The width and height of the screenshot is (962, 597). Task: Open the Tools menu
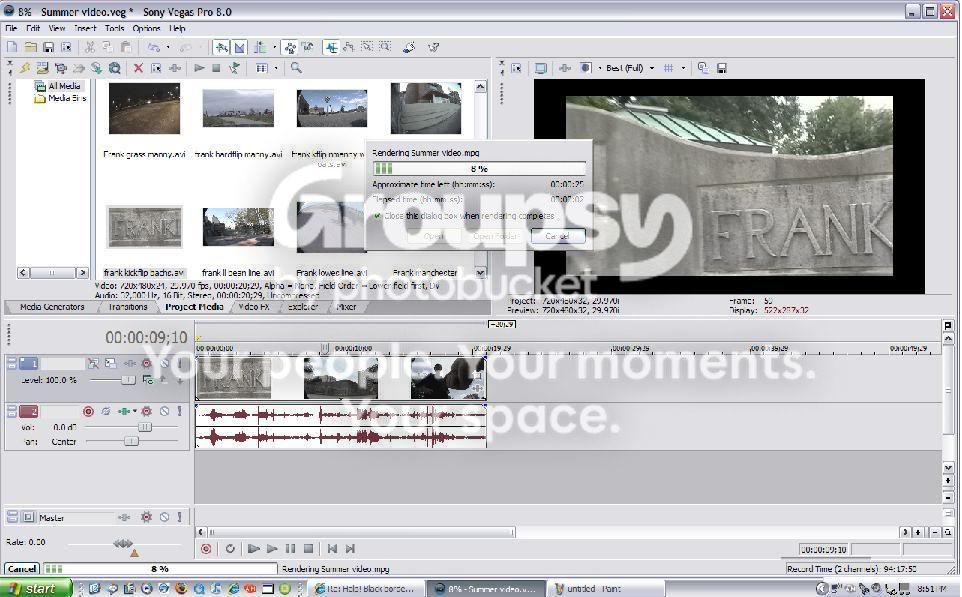(x=114, y=28)
